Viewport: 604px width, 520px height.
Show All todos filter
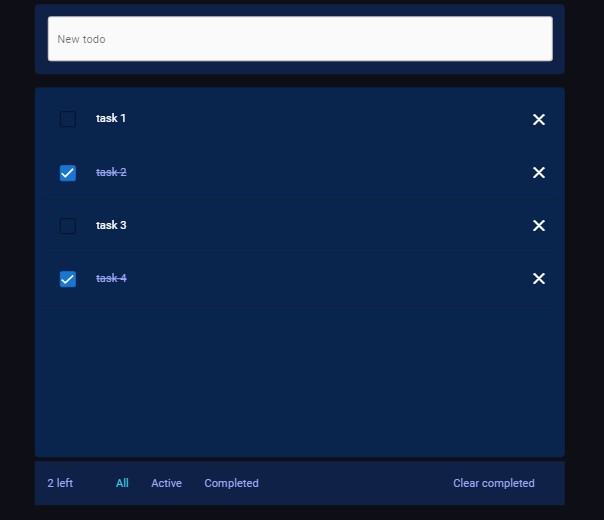click(x=122, y=484)
